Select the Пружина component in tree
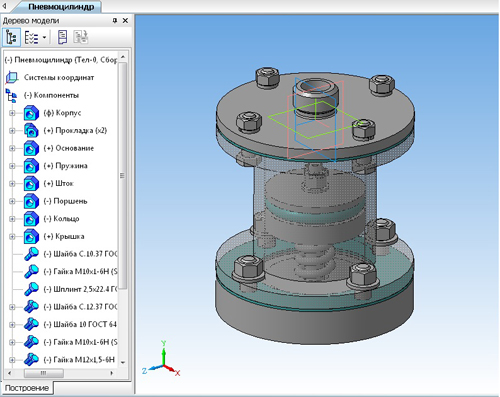The image size is (500, 397). (65, 166)
